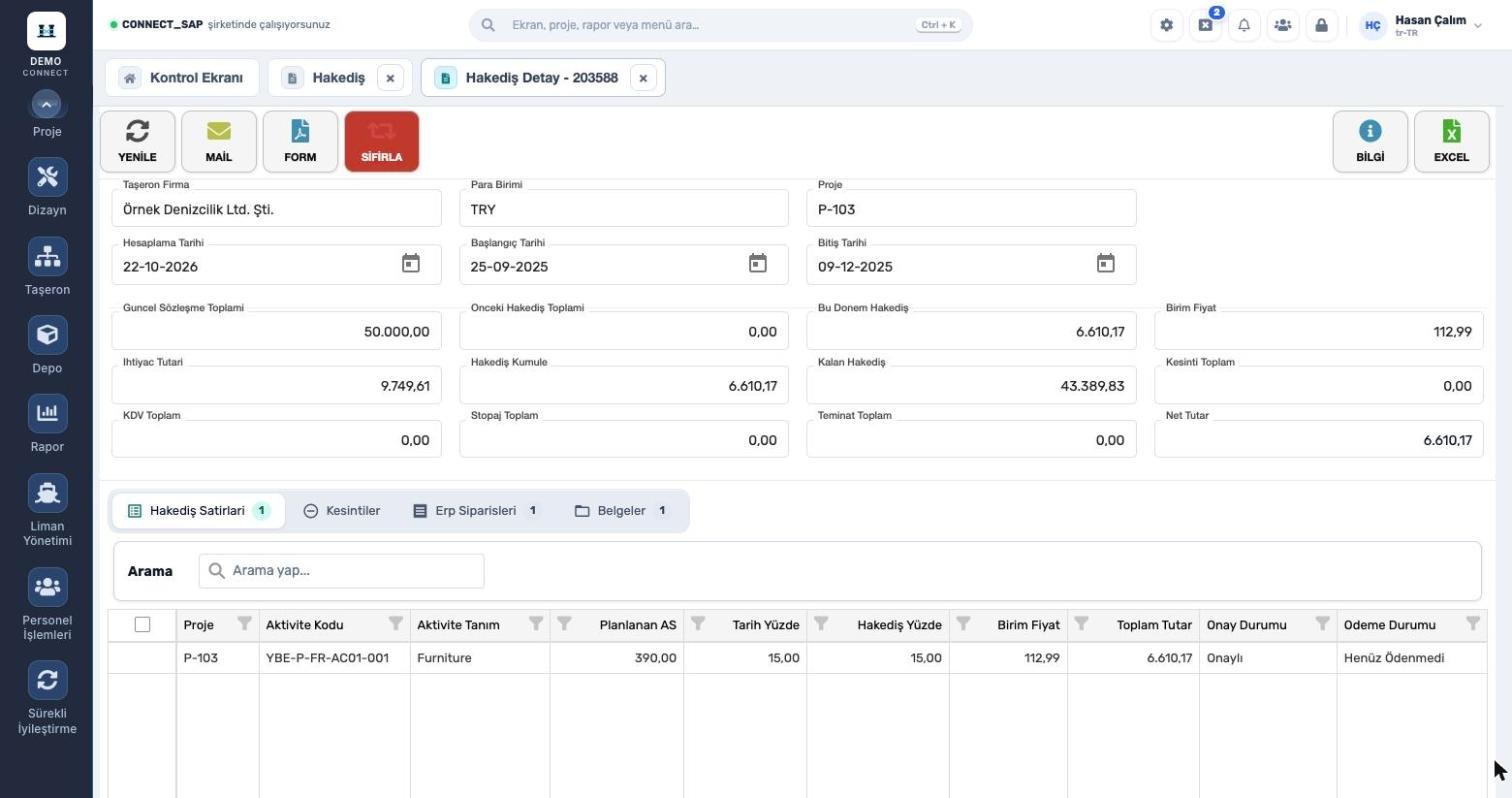The image size is (1512, 798).
Task: Open the Hasan Çalım user menu
Action: [1420, 25]
